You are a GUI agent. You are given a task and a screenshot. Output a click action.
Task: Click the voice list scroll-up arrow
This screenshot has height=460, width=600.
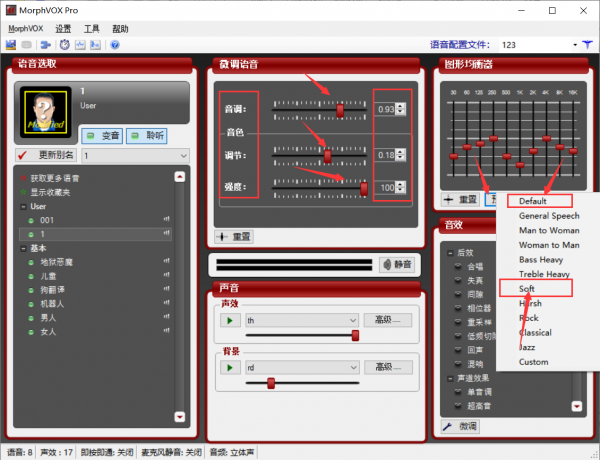pos(180,177)
